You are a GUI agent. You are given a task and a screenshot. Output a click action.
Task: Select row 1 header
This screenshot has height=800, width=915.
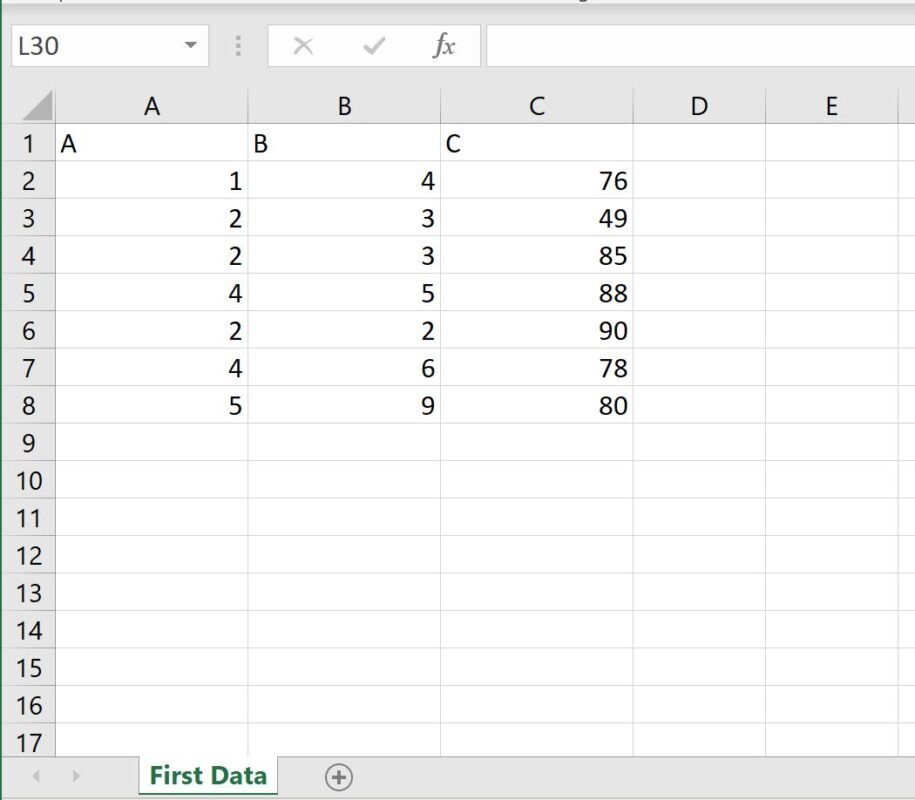click(29, 143)
